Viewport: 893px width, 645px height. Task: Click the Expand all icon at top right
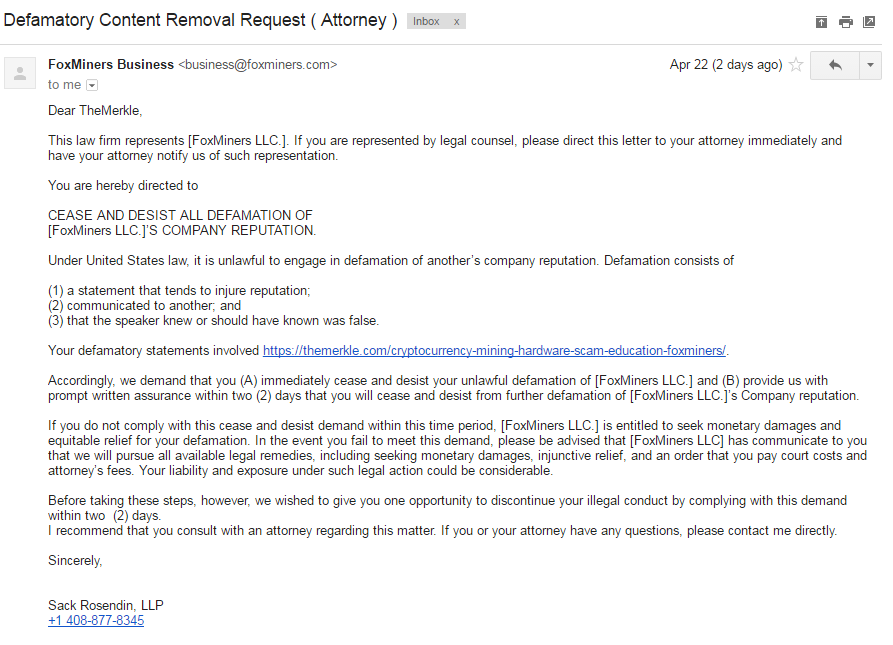point(821,22)
